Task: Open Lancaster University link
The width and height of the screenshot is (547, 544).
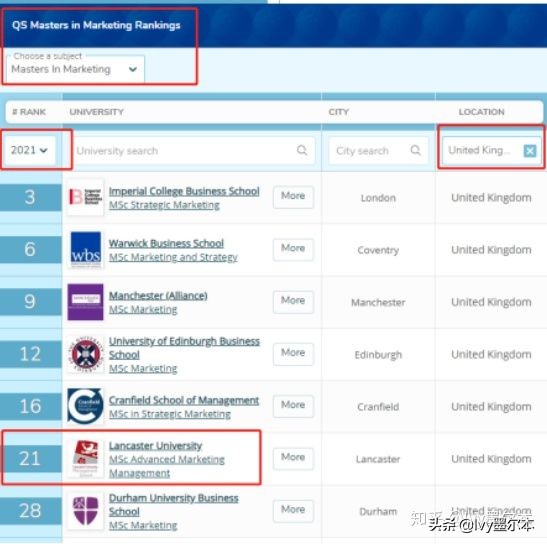Action: [x=155, y=446]
